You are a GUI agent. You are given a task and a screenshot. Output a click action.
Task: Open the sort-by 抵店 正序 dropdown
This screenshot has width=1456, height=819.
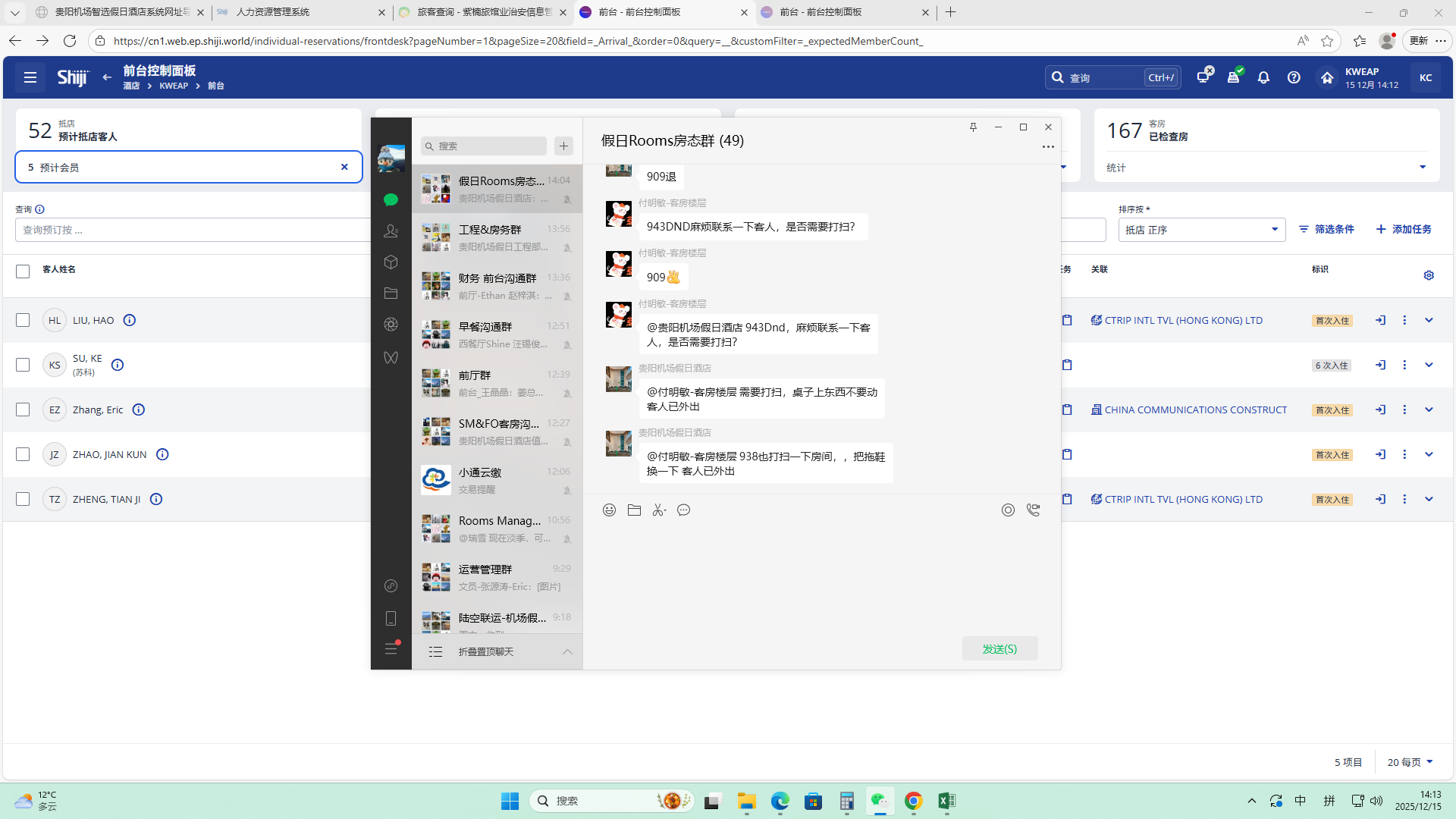(1201, 230)
